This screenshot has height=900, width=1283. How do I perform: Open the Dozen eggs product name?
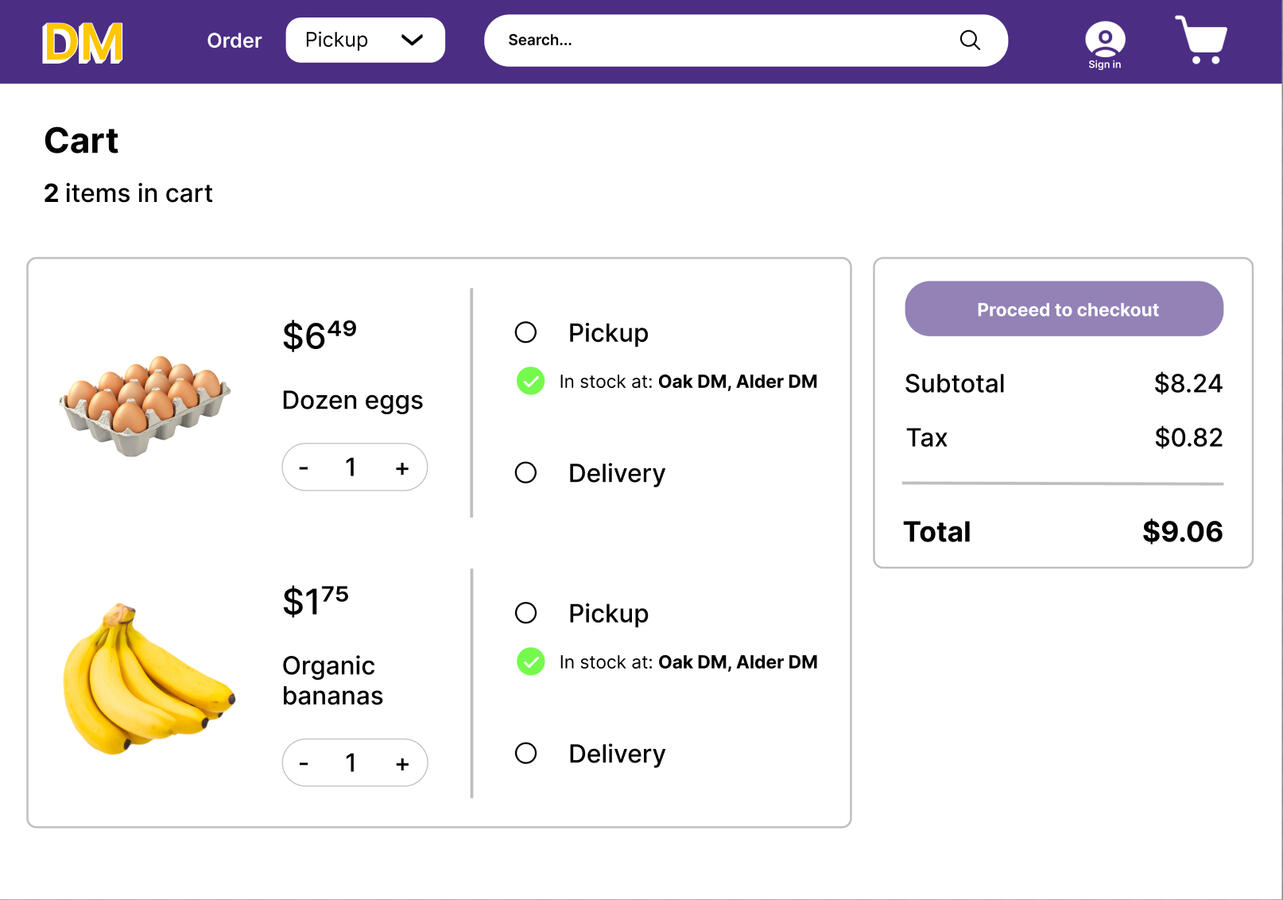352,401
